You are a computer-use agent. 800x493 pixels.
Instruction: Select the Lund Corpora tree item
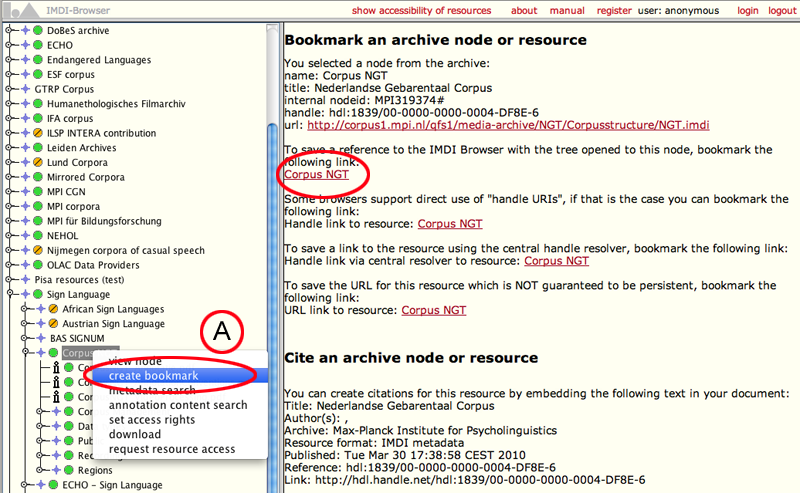click(x=77, y=162)
